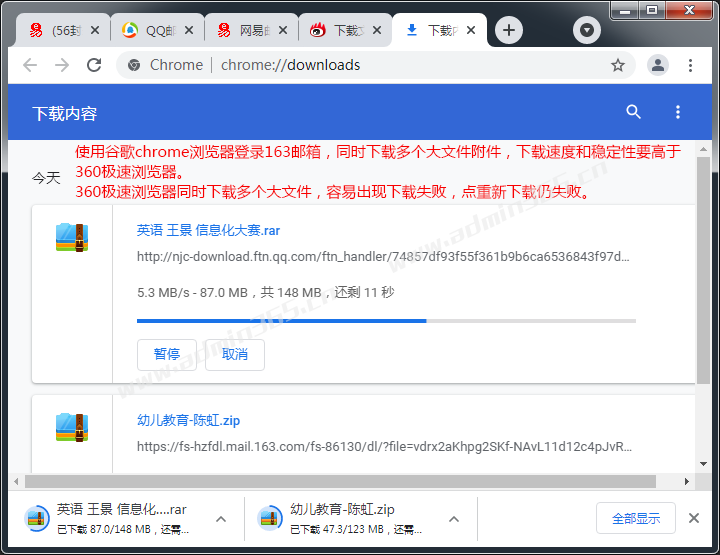This screenshot has height=555, width=720.
Task: Open the 幼儿教育-陈虹.zip file link
Action: [x=188, y=420]
